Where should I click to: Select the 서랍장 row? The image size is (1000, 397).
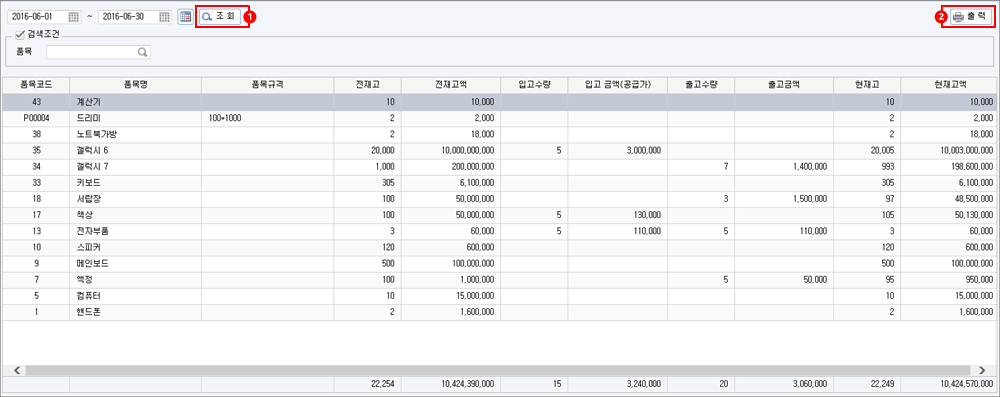click(500, 199)
